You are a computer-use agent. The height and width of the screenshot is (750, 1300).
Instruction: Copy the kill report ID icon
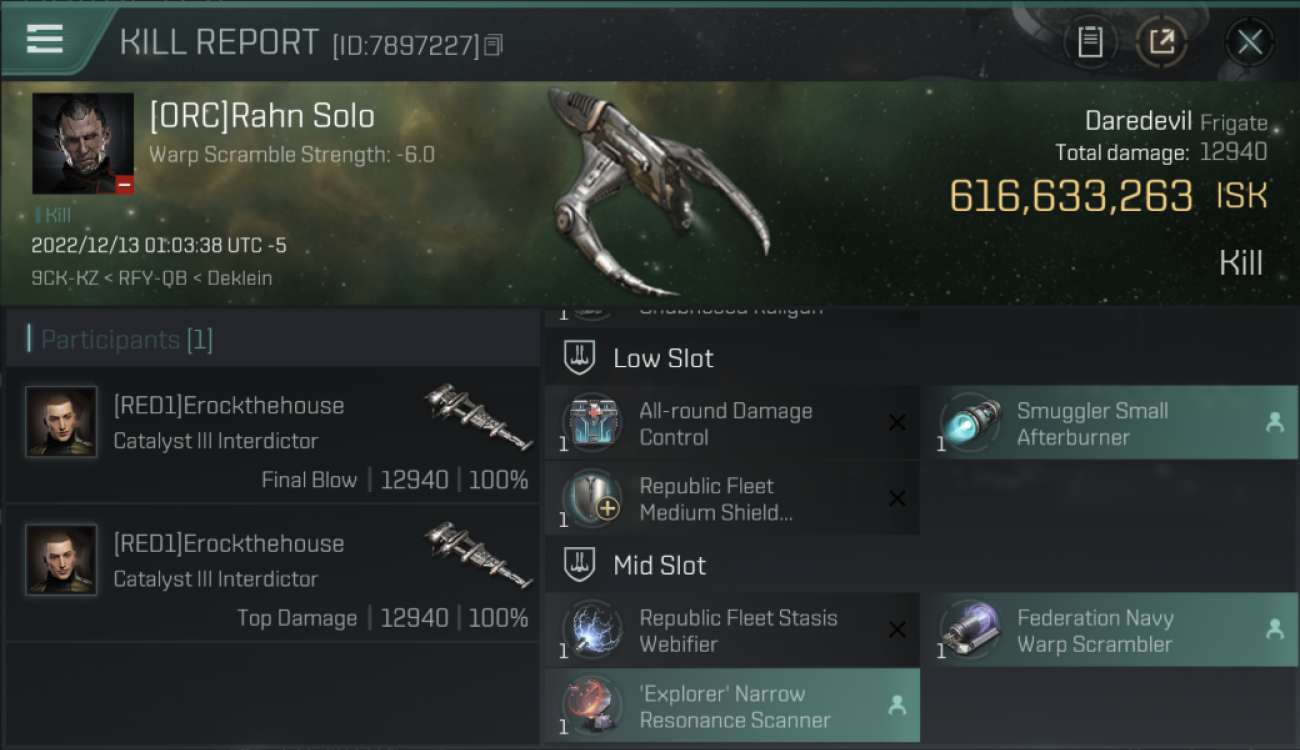point(493,45)
